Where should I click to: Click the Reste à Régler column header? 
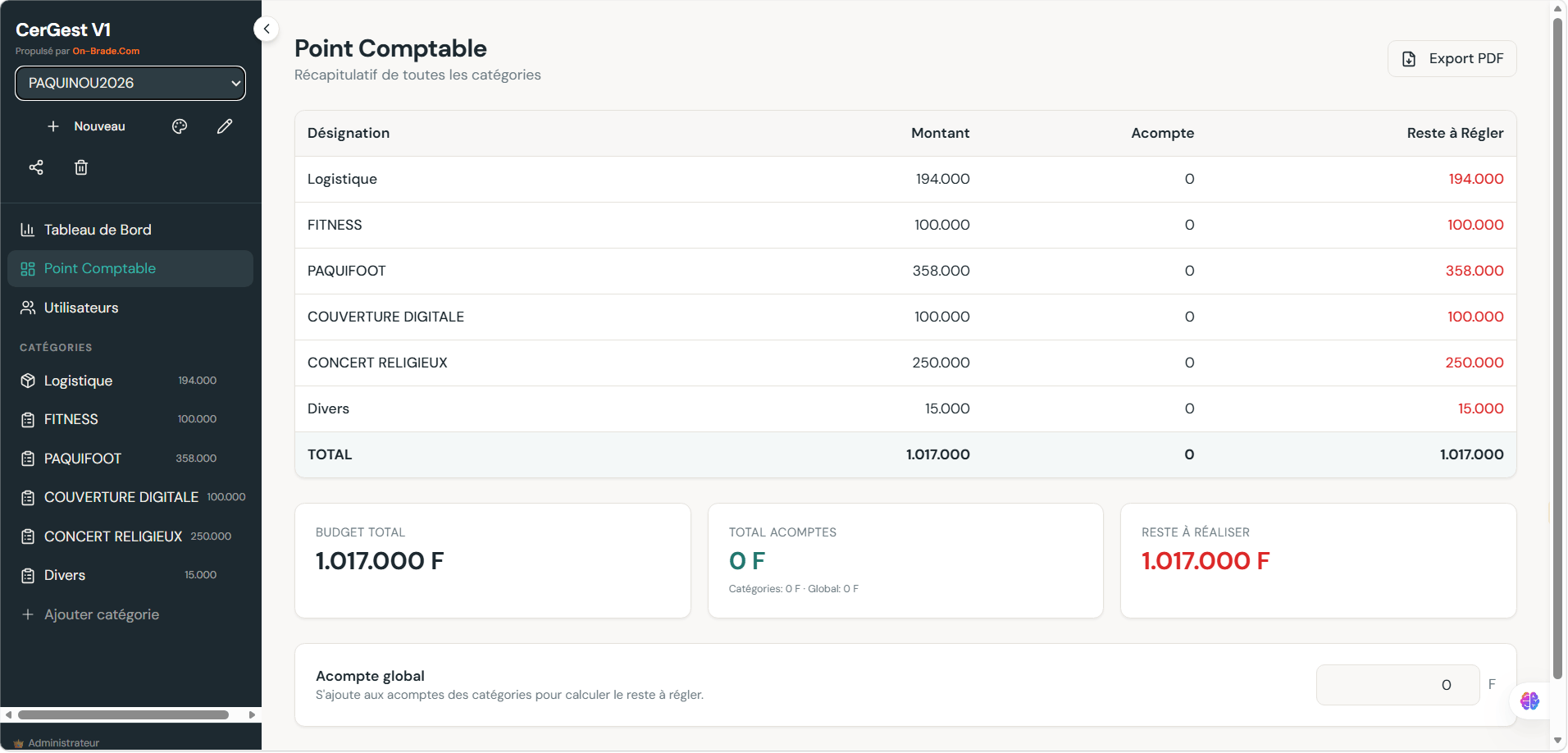click(1455, 133)
